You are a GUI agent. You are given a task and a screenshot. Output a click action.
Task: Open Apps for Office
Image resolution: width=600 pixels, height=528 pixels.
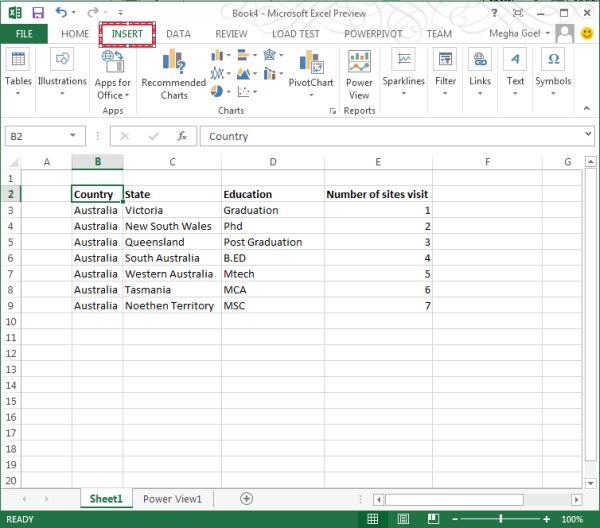pyautogui.click(x=112, y=74)
